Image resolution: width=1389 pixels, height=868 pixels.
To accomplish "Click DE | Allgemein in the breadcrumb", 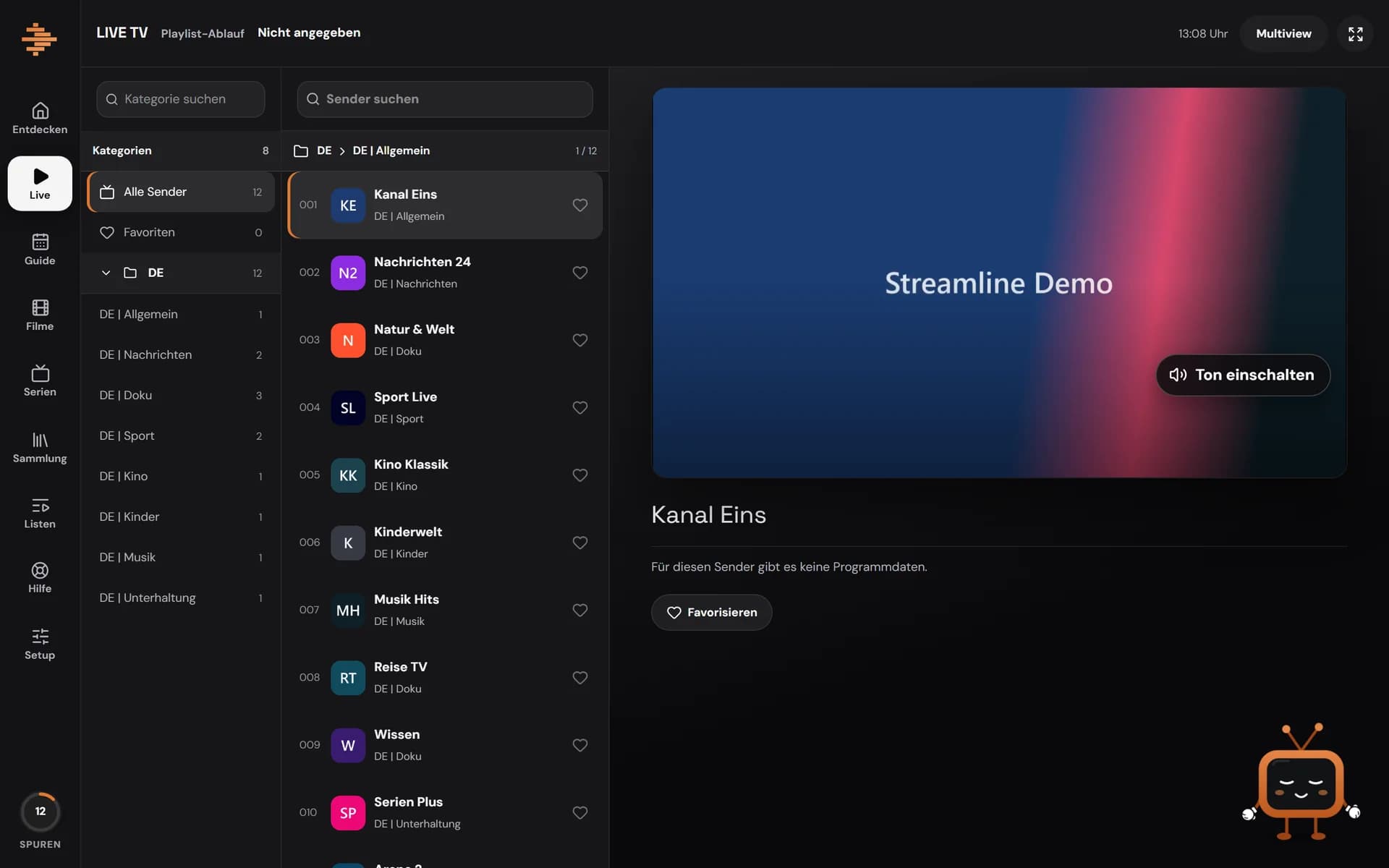I will tap(391, 150).
